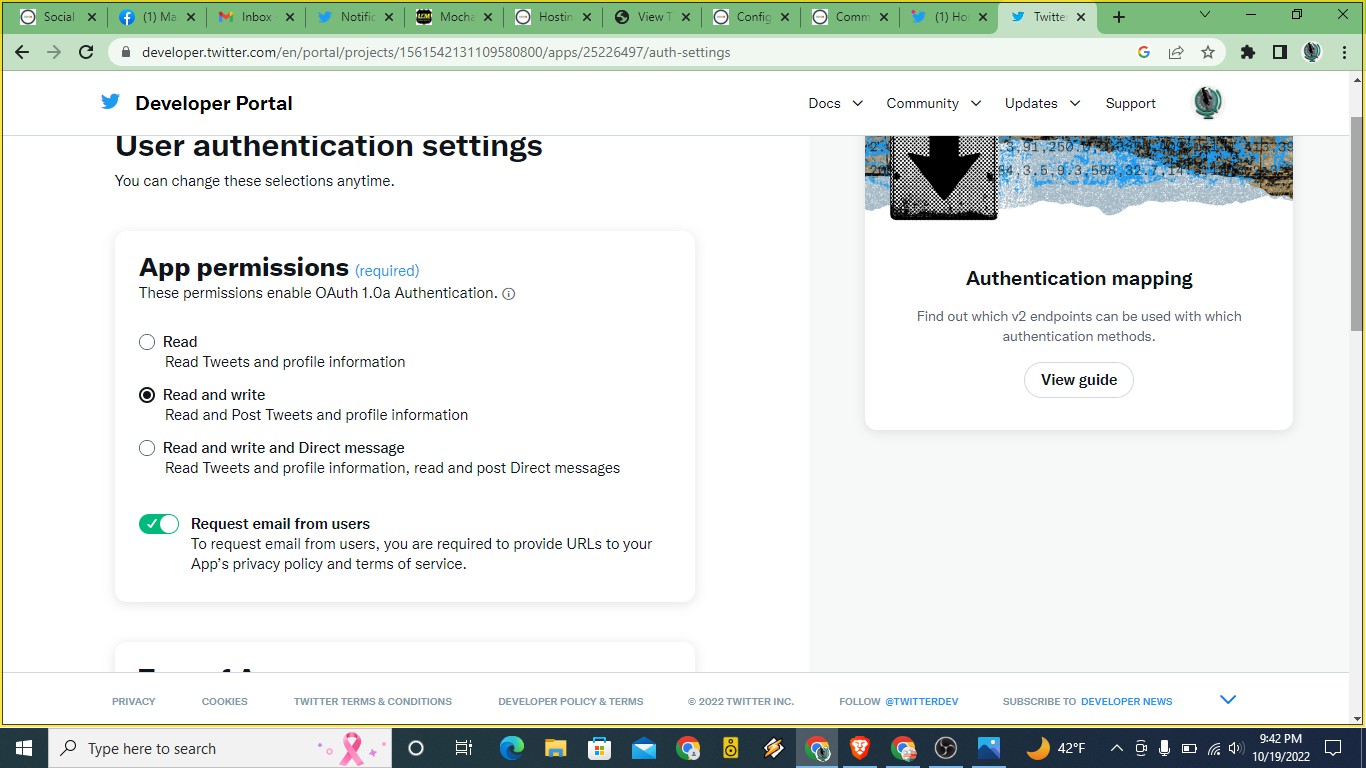Open the Developer Policy & Terms footer link
This screenshot has height=768, width=1366.
[570, 701]
